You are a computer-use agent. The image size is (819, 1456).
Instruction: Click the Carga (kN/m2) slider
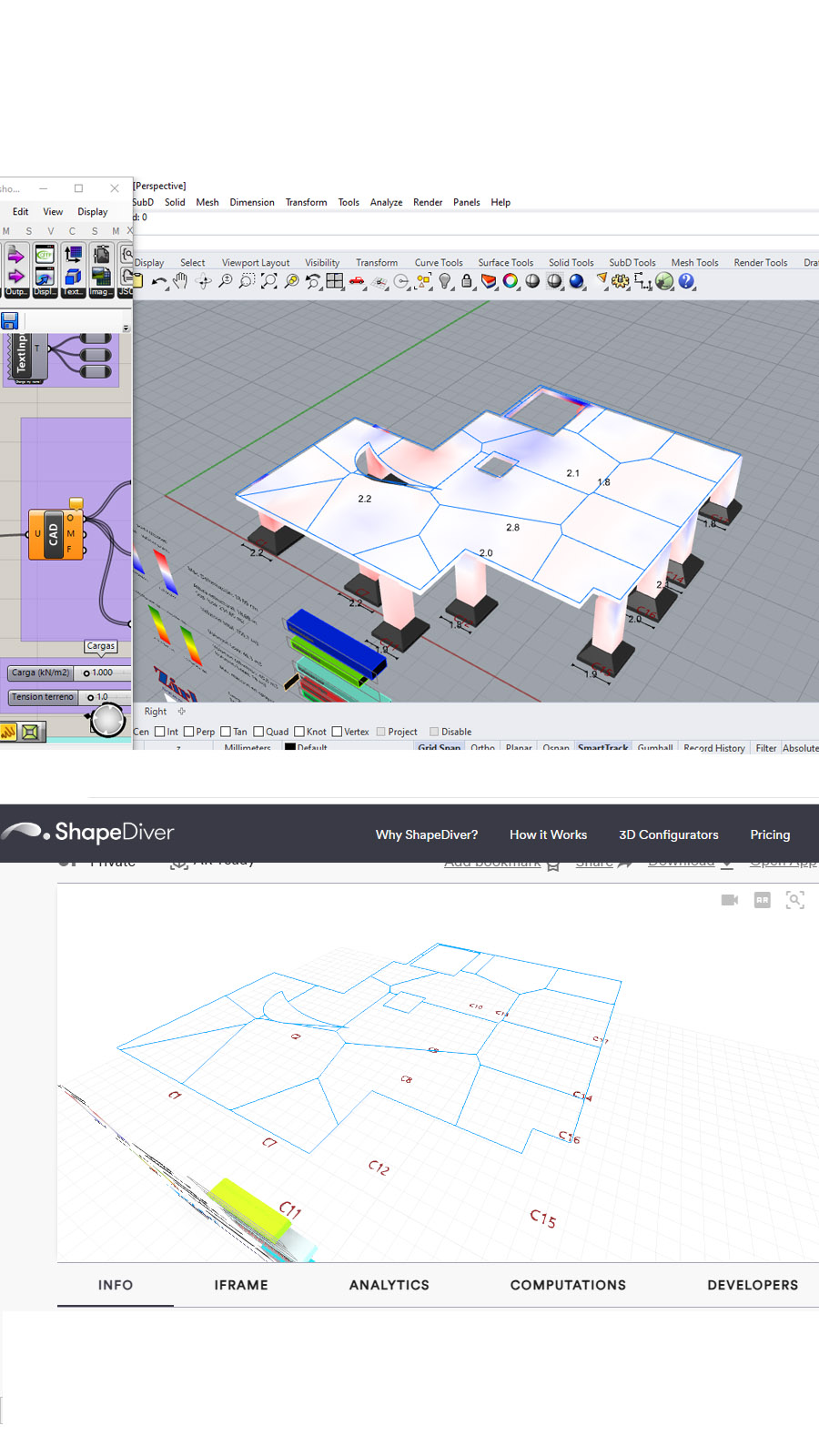[69, 672]
